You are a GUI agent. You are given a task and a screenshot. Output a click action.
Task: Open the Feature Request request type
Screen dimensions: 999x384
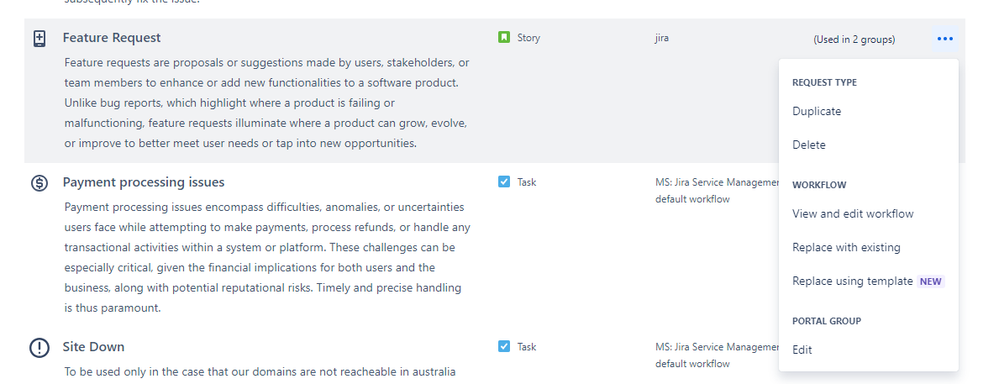[111, 38]
